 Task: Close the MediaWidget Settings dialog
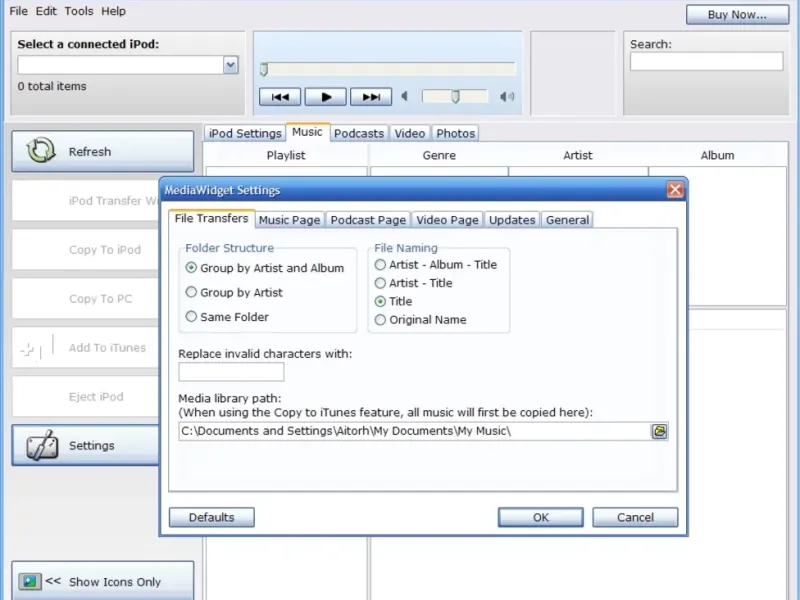coord(675,190)
